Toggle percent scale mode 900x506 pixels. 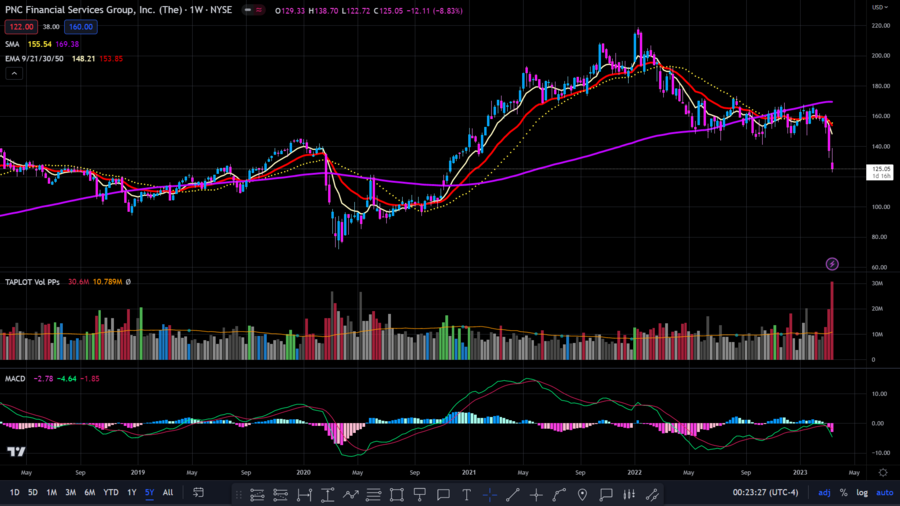pyautogui.click(x=843, y=492)
